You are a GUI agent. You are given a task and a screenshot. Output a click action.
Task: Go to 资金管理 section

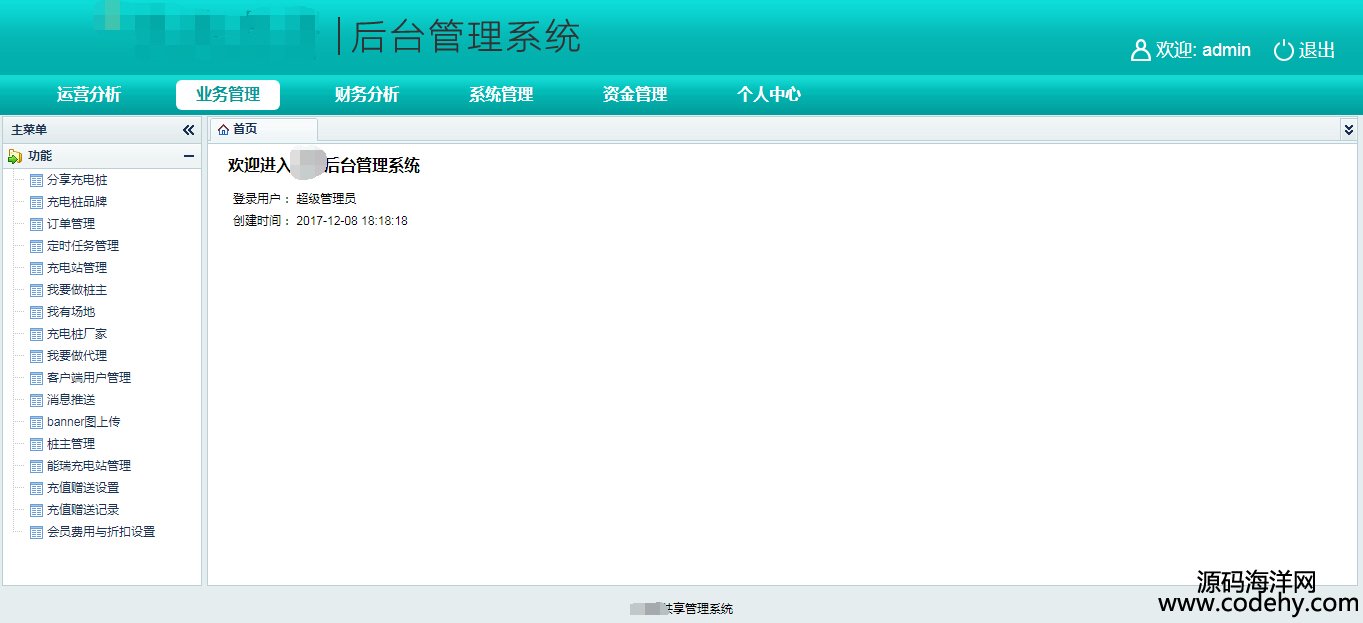[x=635, y=95]
